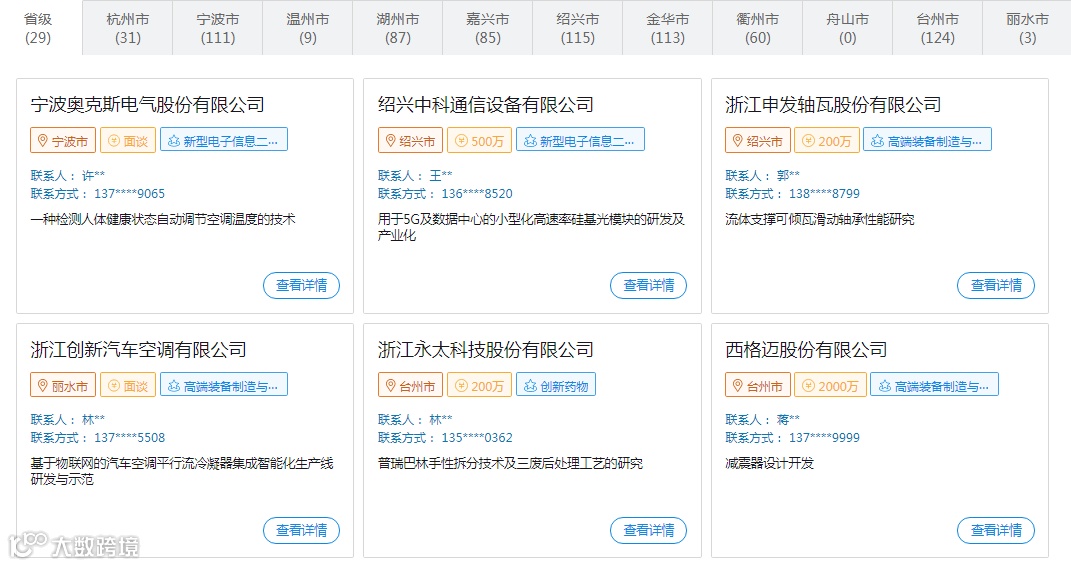Viewport: 1071px width, 566px height.
Task: Open company title 浙江创新汽车空调有限公司
Action: click(139, 350)
